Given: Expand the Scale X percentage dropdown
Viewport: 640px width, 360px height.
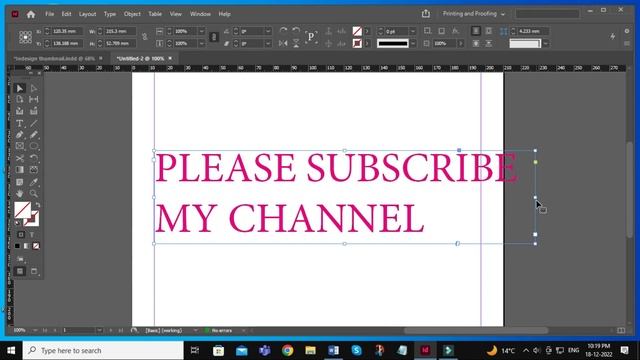Looking at the screenshot, I should pyautogui.click(x=201, y=31).
